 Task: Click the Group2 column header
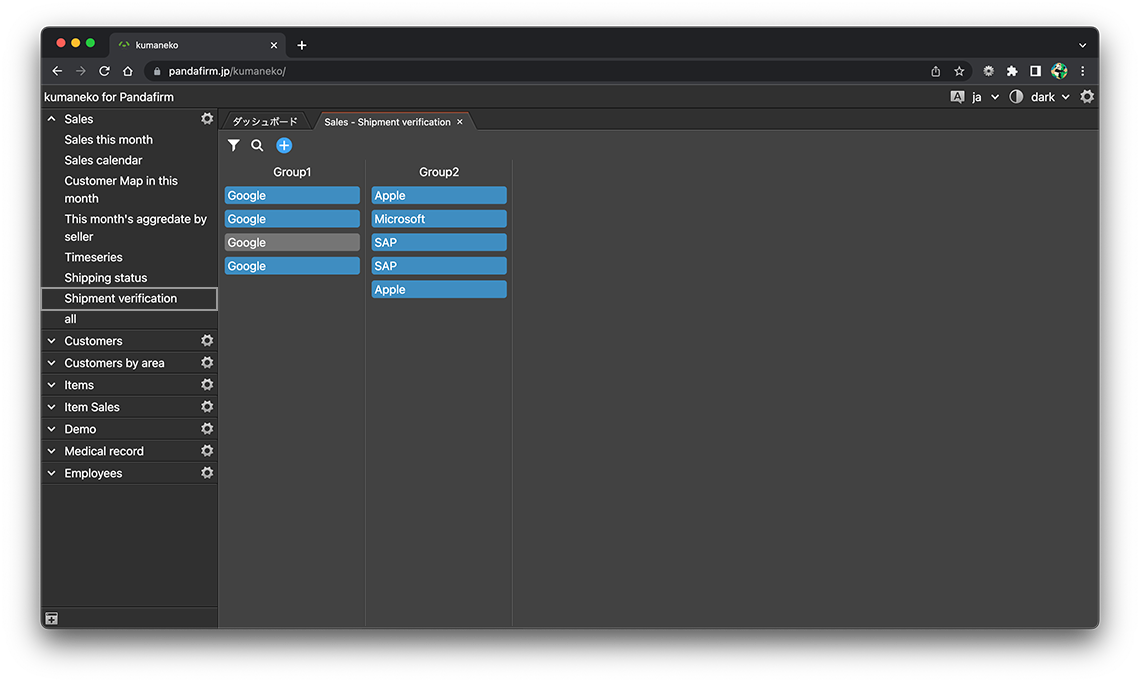point(439,172)
